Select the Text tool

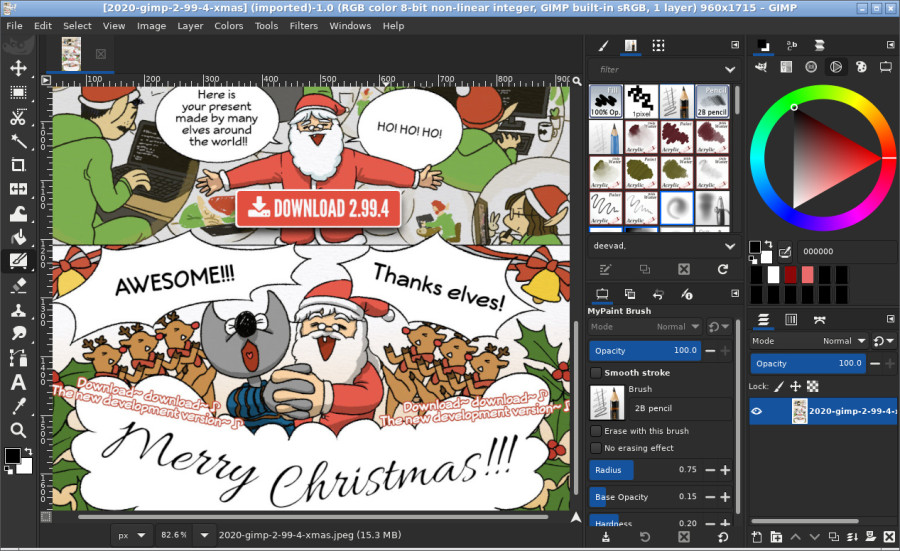tap(18, 382)
